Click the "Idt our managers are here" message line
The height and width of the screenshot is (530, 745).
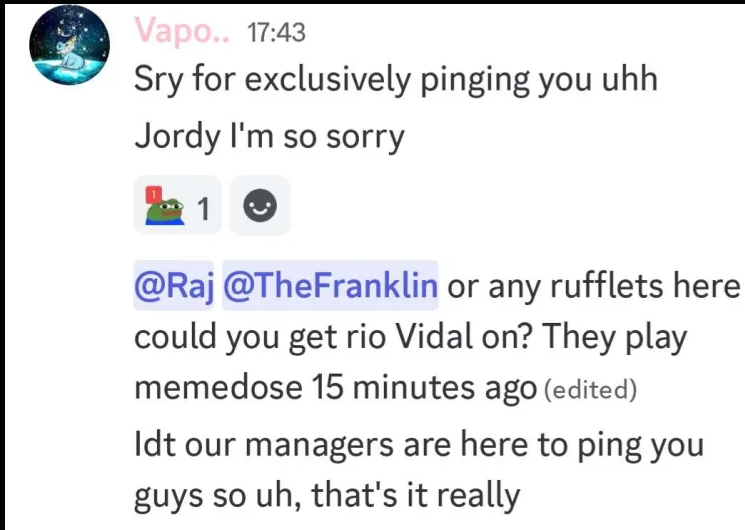pos(418,443)
